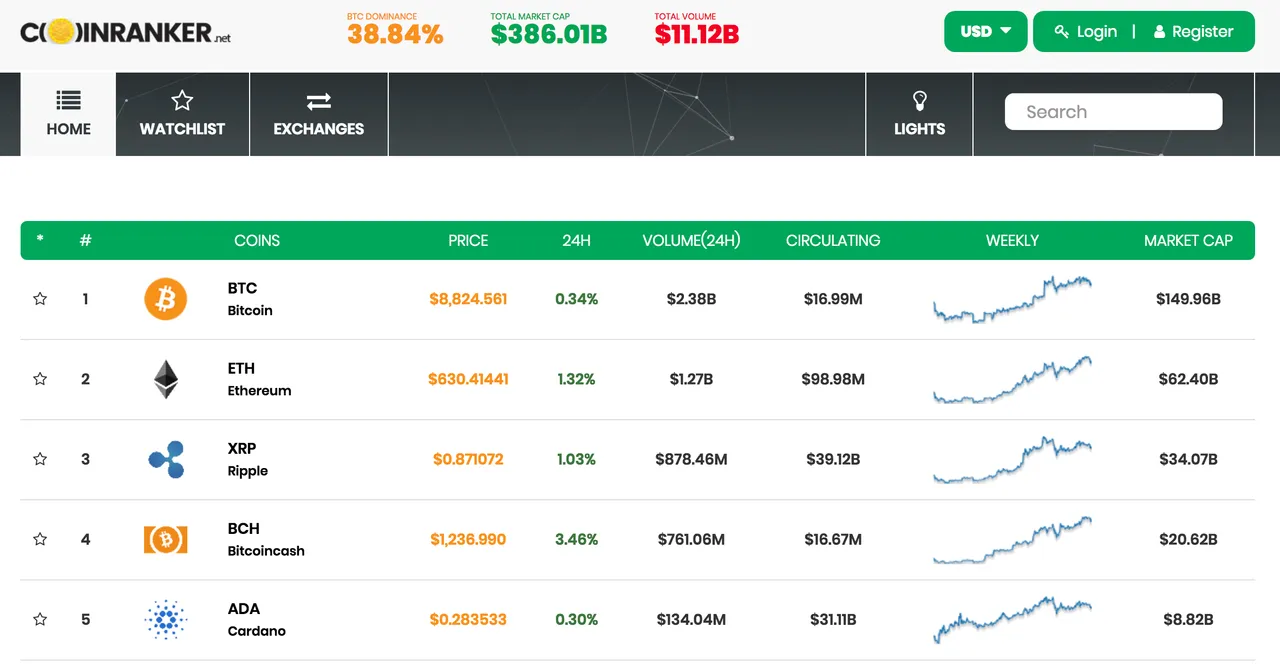Click Ethereum volume $1.27B
The image size is (1280, 665).
(x=691, y=379)
